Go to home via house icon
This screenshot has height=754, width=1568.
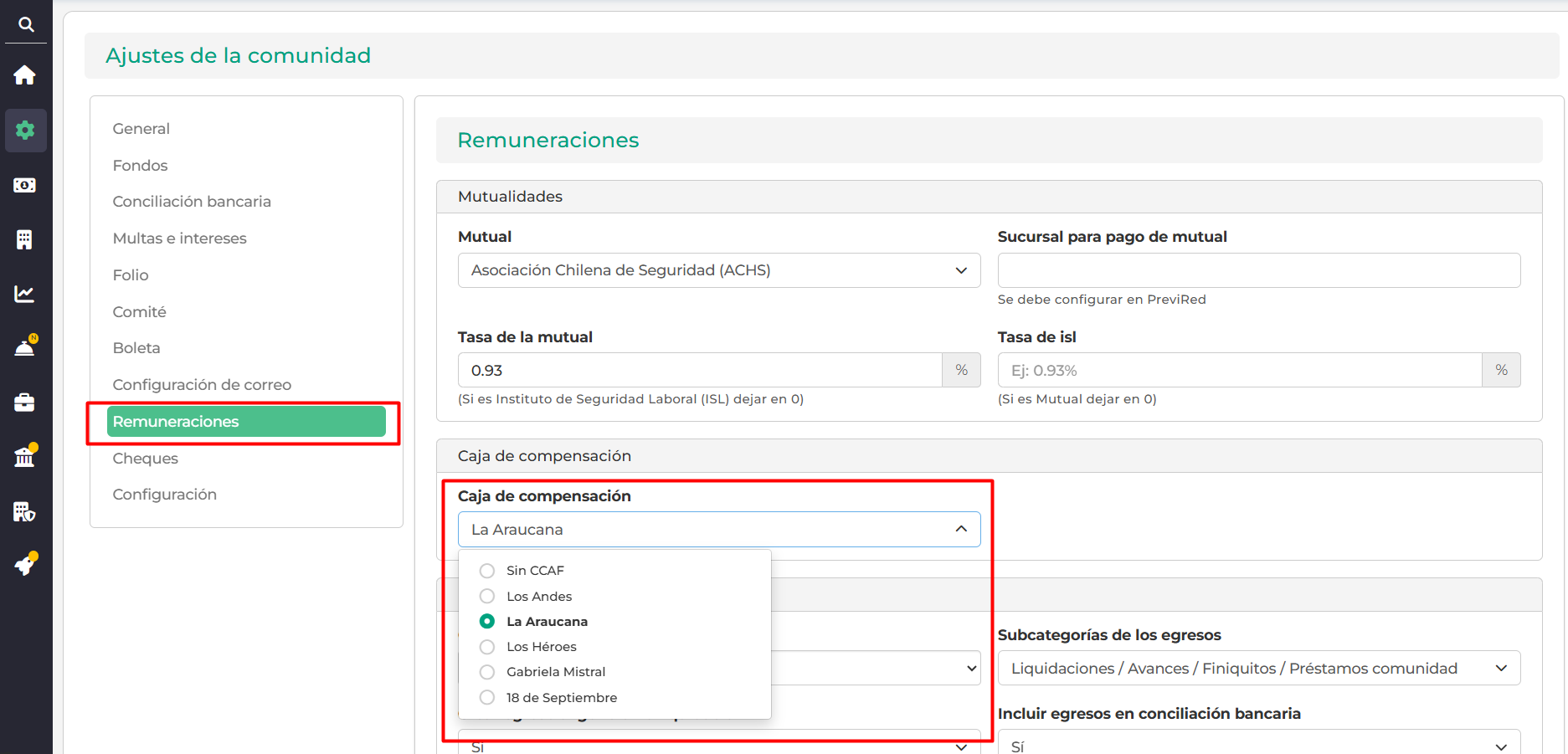(25, 75)
